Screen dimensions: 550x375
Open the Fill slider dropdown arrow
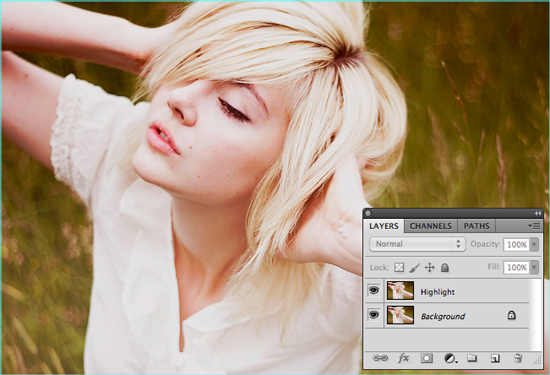click(x=534, y=267)
